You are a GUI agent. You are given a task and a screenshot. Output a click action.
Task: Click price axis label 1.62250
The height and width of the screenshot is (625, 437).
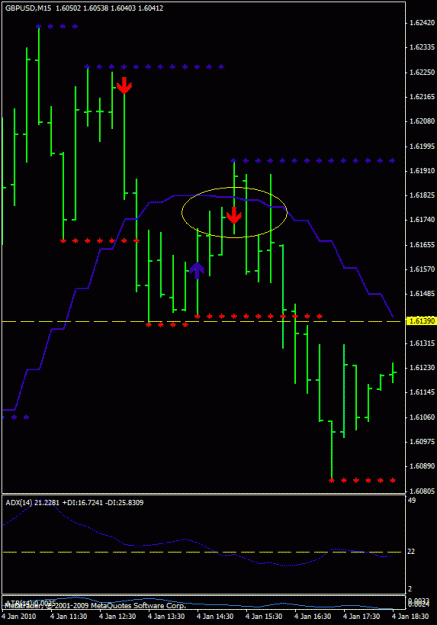click(422, 72)
